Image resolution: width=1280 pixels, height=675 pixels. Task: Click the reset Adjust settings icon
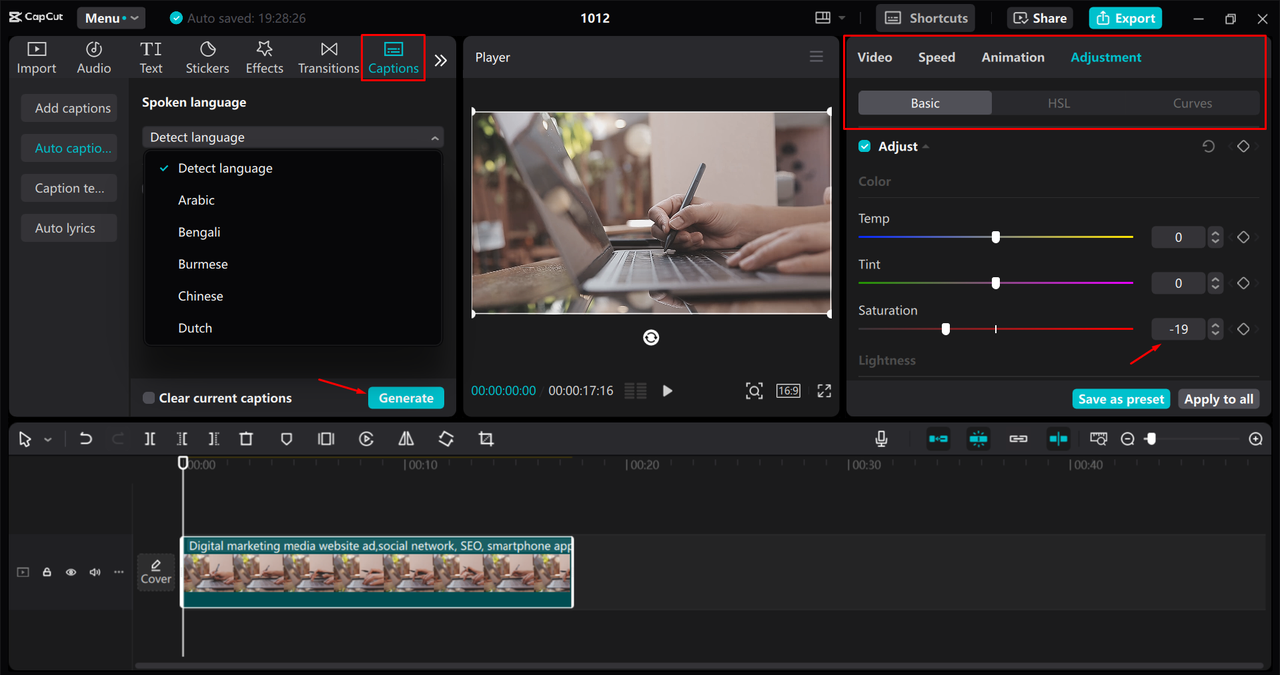[1208, 146]
